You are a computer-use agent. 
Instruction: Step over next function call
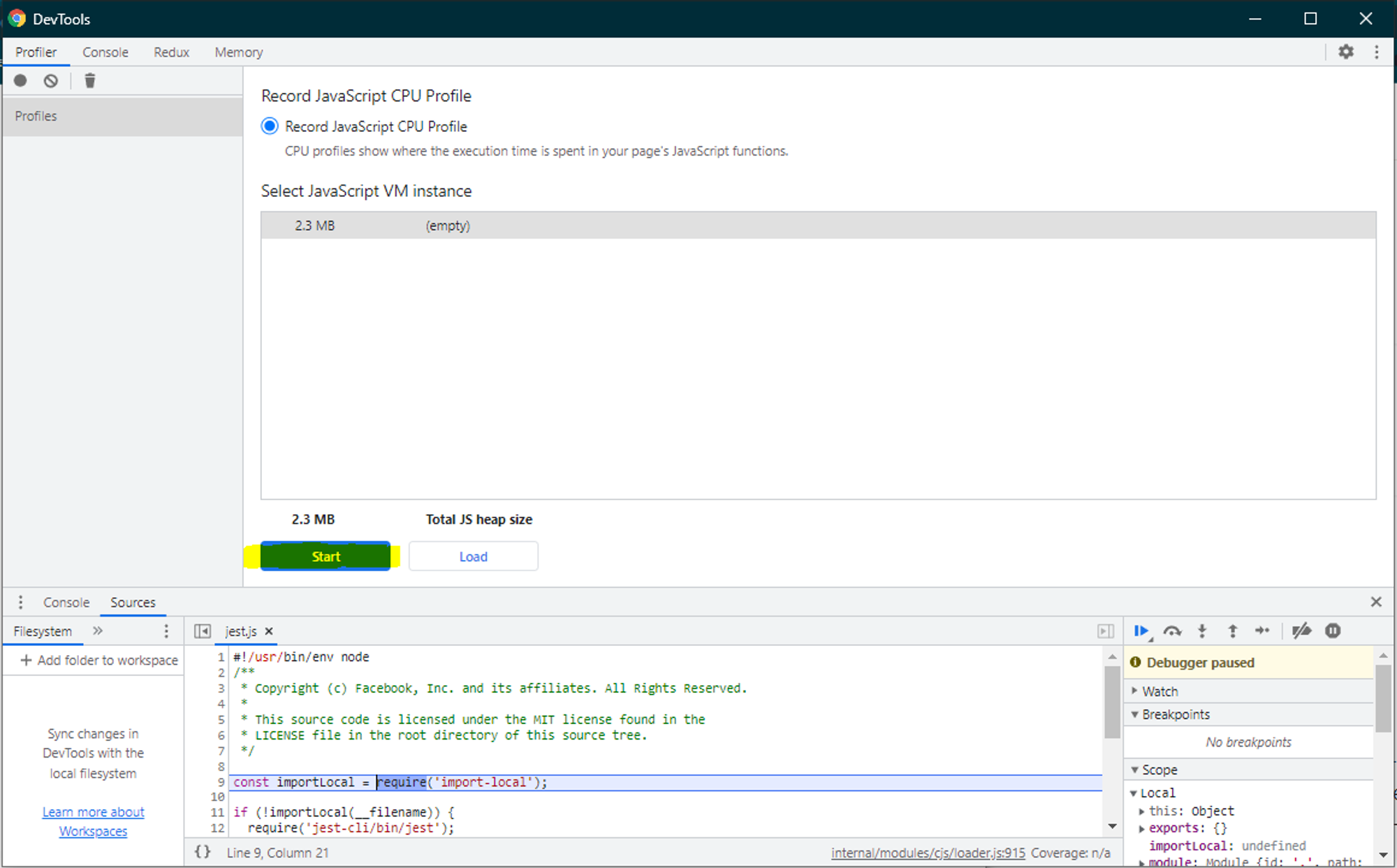click(x=1172, y=631)
